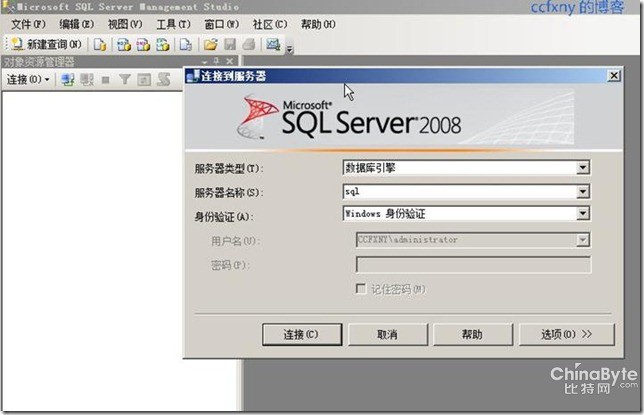The height and width of the screenshot is (415, 644).
Task: Toggle the 记住密码 (Remember password) checkbox
Action: tap(361, 289)
